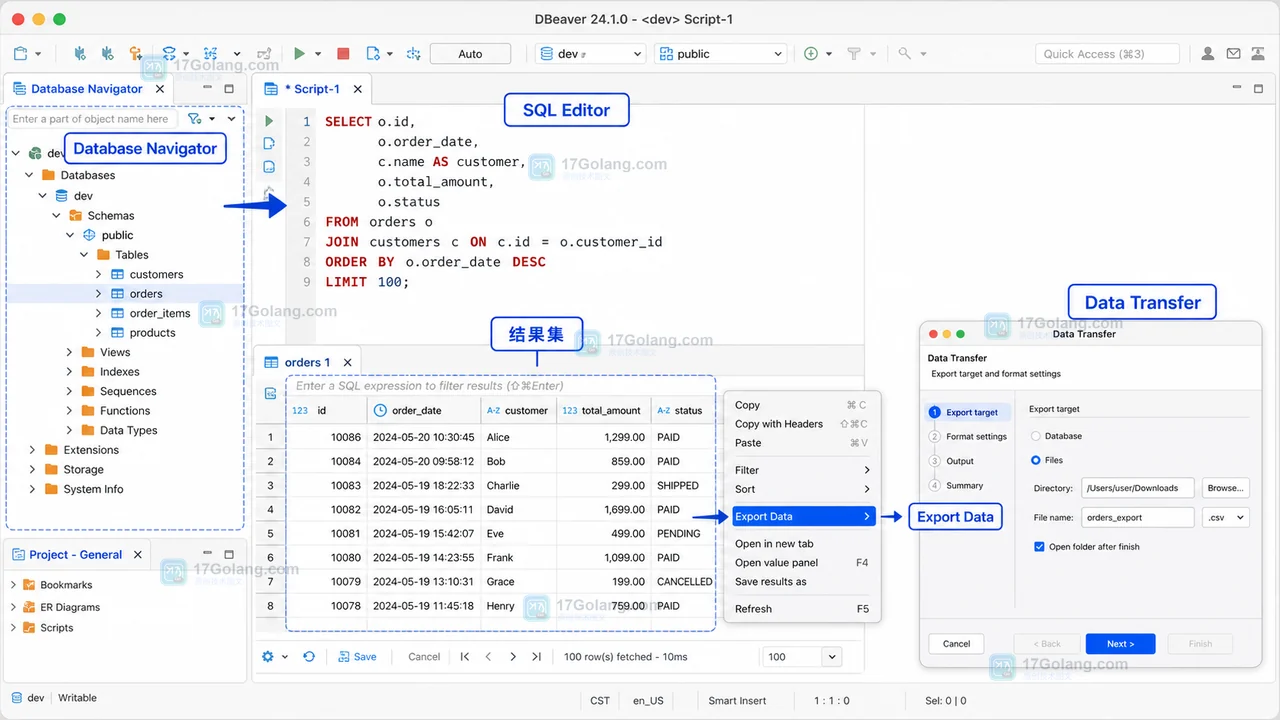
Task: Open the .csv file extension dropdown
Action: (x=1225, y=517)
